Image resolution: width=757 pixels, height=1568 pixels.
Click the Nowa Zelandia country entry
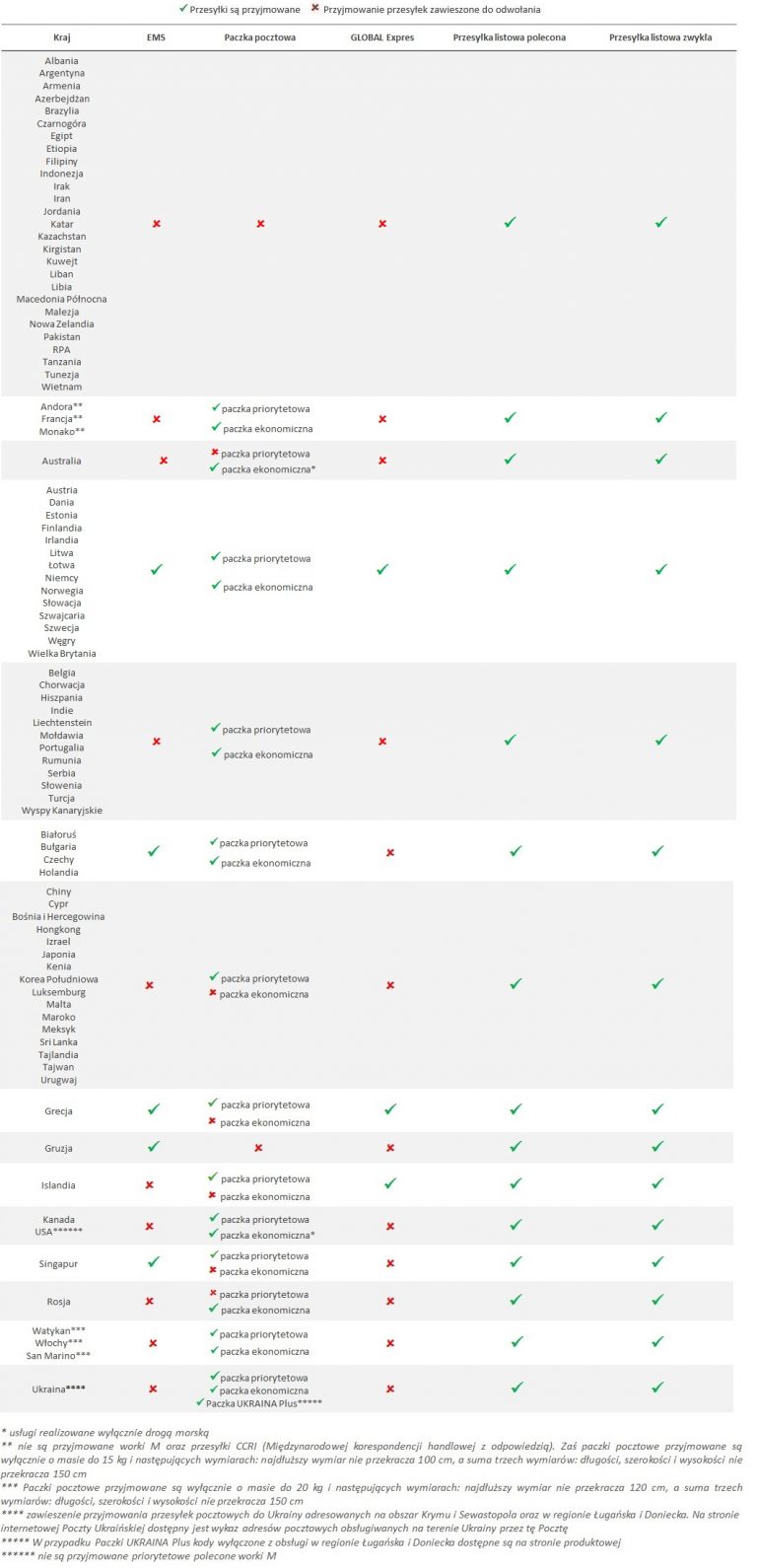click(x=62, y=324)
